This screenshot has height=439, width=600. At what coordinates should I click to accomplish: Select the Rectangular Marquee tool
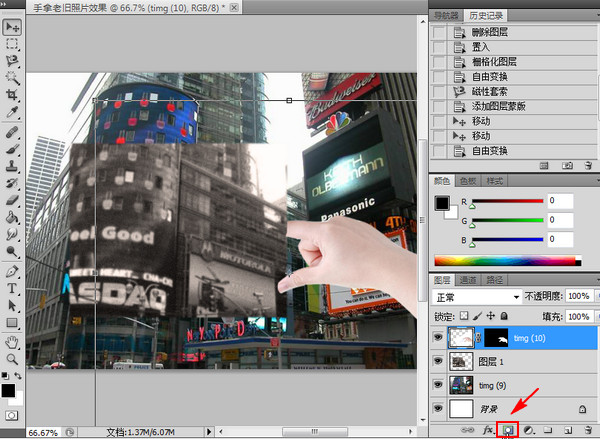tap(12, 44)
